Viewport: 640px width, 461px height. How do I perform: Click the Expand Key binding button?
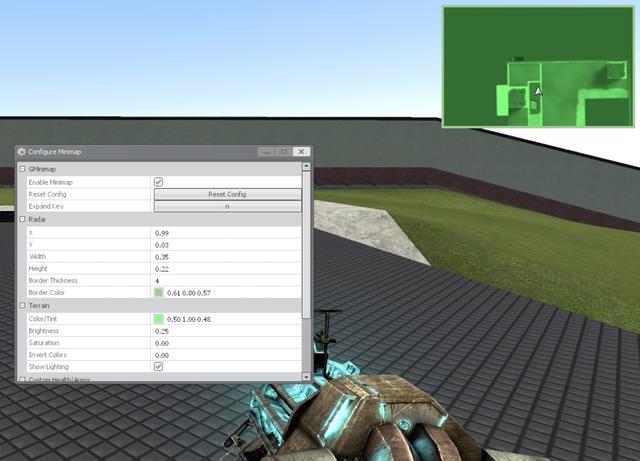pos(227,206)
